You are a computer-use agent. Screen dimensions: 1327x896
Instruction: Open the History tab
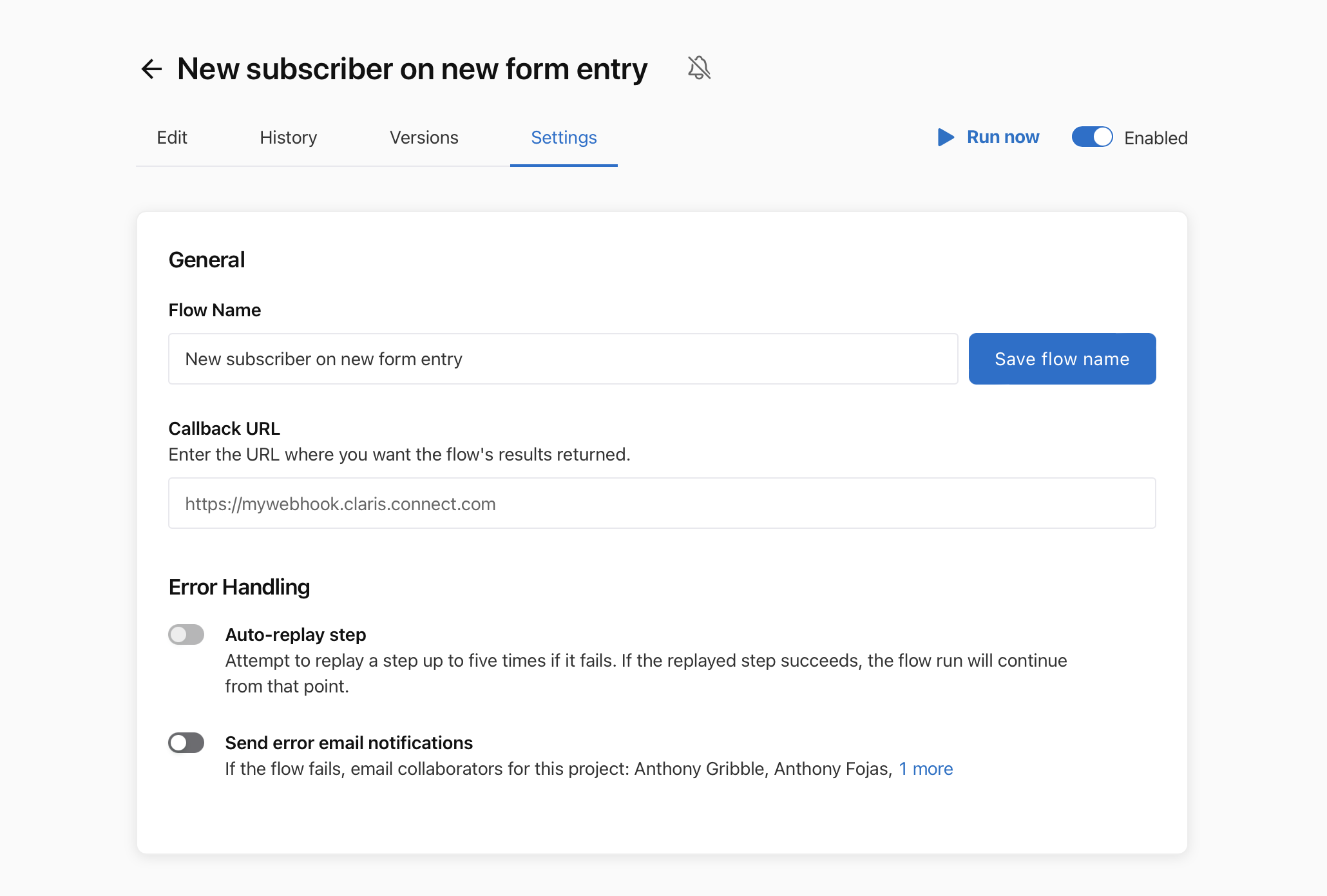(x=288, y=138)
